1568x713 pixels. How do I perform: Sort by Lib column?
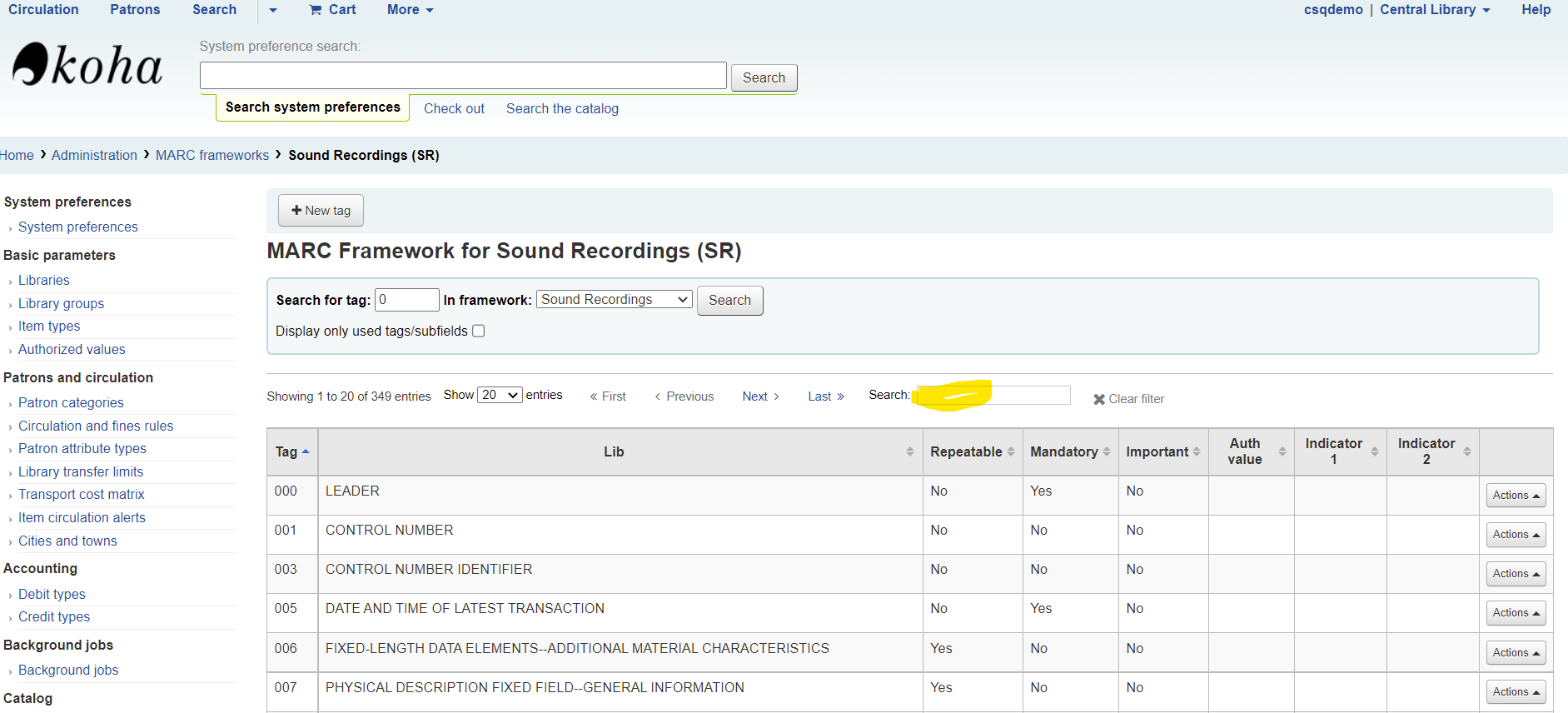620,451
